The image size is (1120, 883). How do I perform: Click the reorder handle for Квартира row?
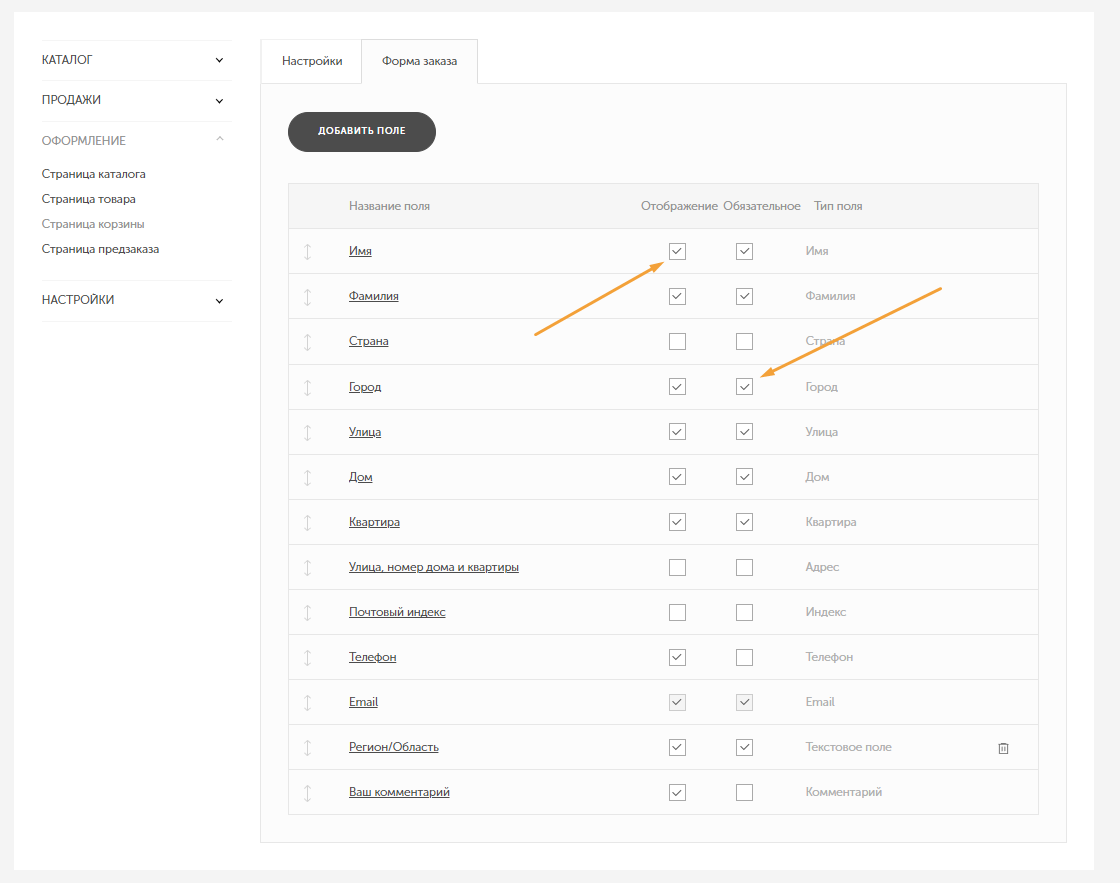(307, 522)
